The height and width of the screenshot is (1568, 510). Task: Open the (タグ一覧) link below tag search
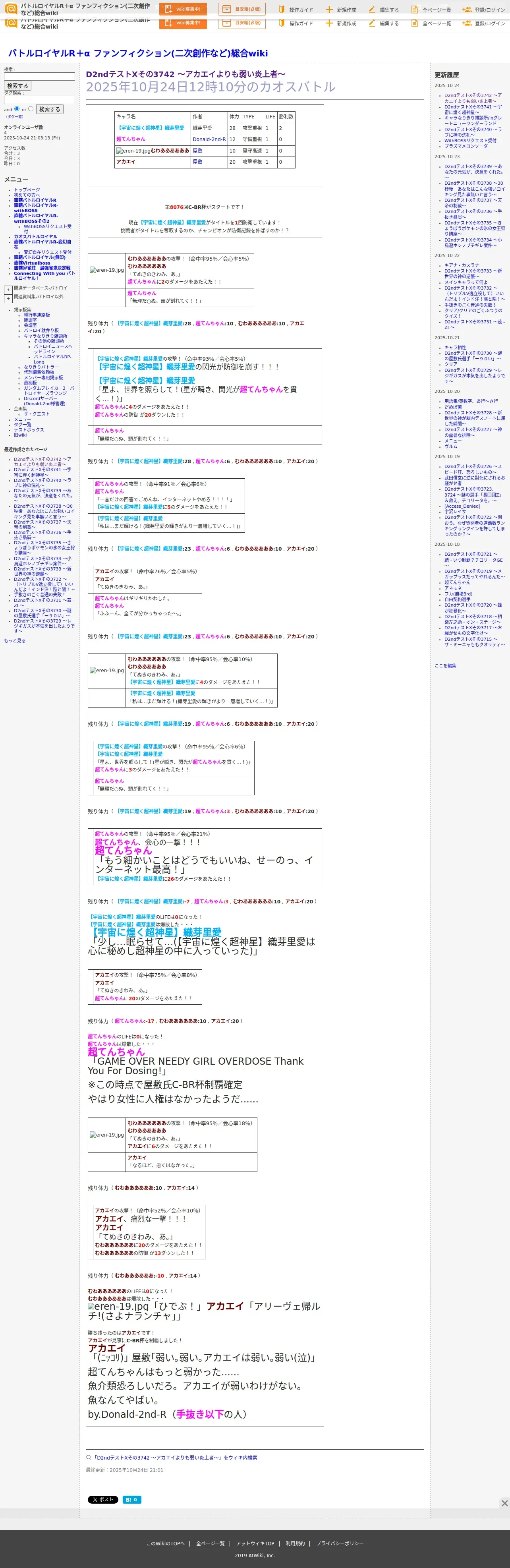click(15, 116)
